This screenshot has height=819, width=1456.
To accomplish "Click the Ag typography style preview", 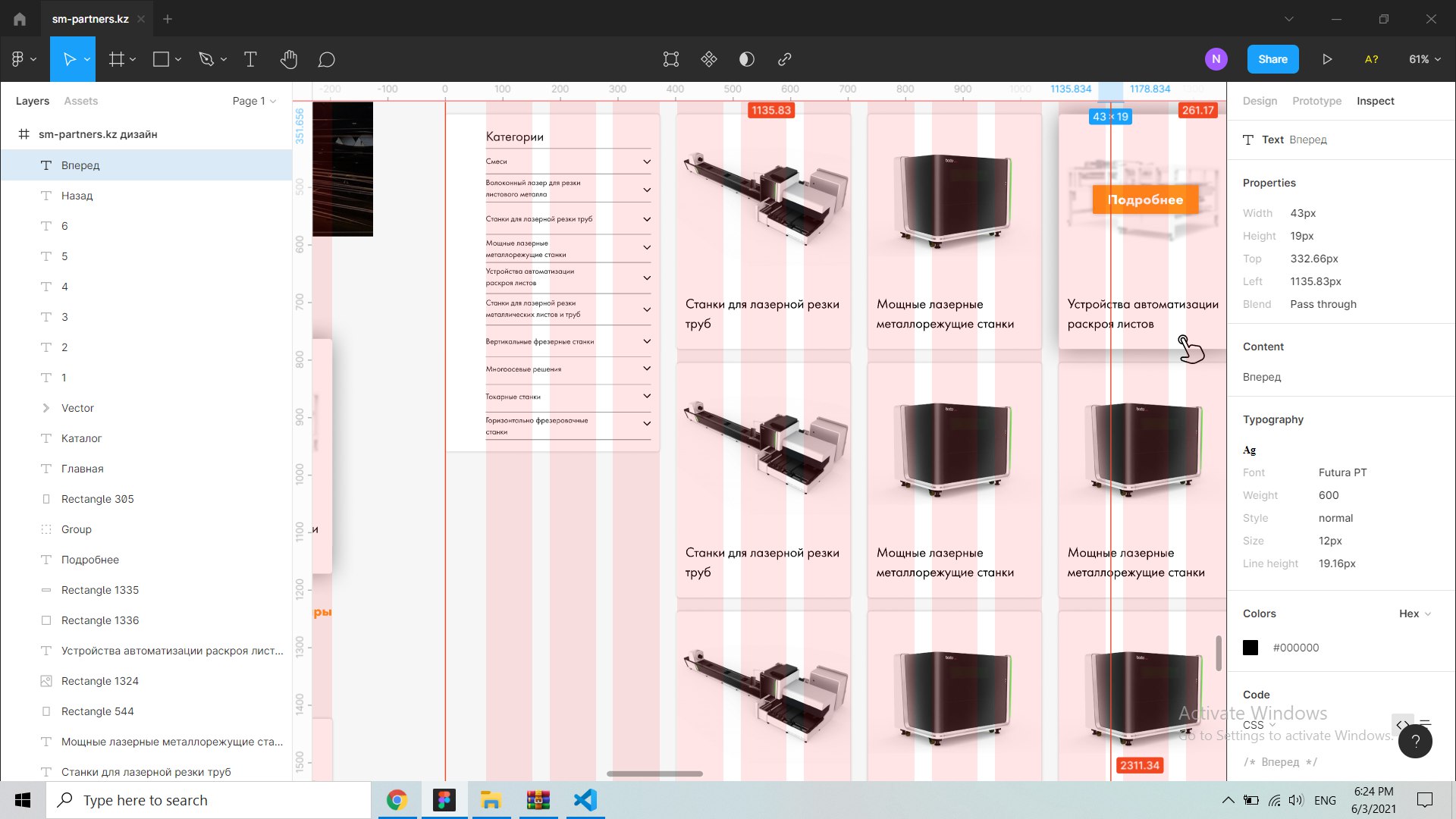I will point(1249,450).
